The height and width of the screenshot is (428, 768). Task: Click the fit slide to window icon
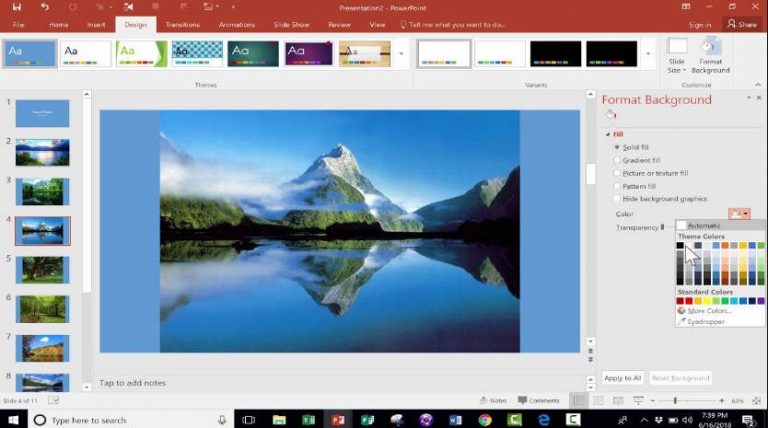[757, 401]
